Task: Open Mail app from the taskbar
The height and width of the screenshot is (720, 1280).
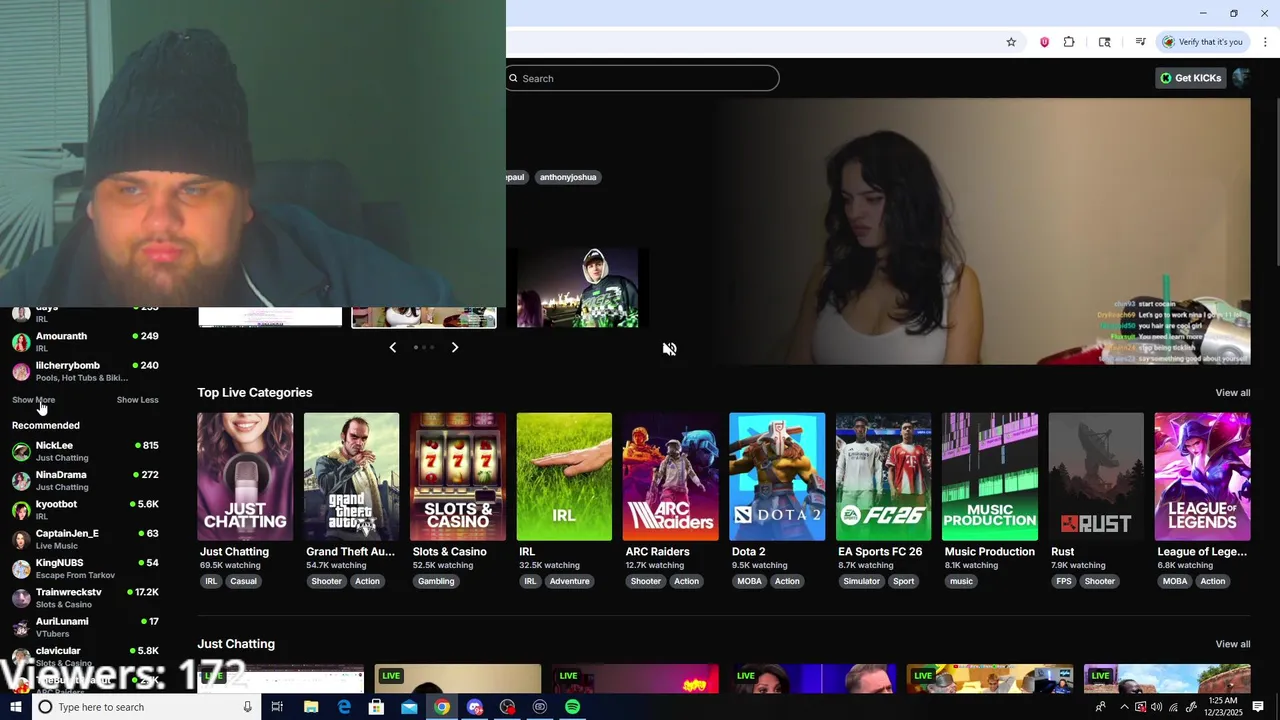Action: (x=409, y=707)
